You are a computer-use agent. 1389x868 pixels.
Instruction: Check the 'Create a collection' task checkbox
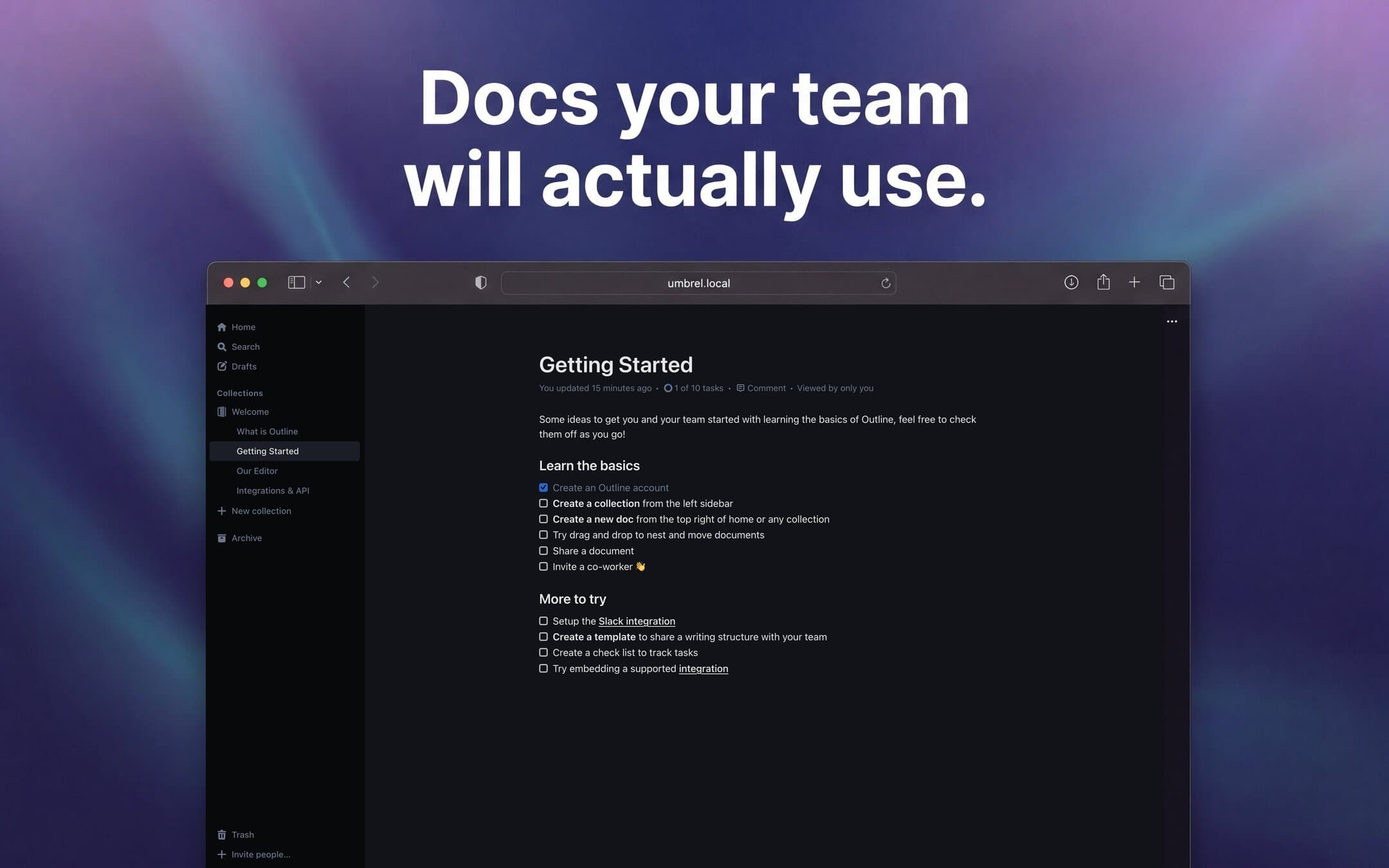pos(543,503)
